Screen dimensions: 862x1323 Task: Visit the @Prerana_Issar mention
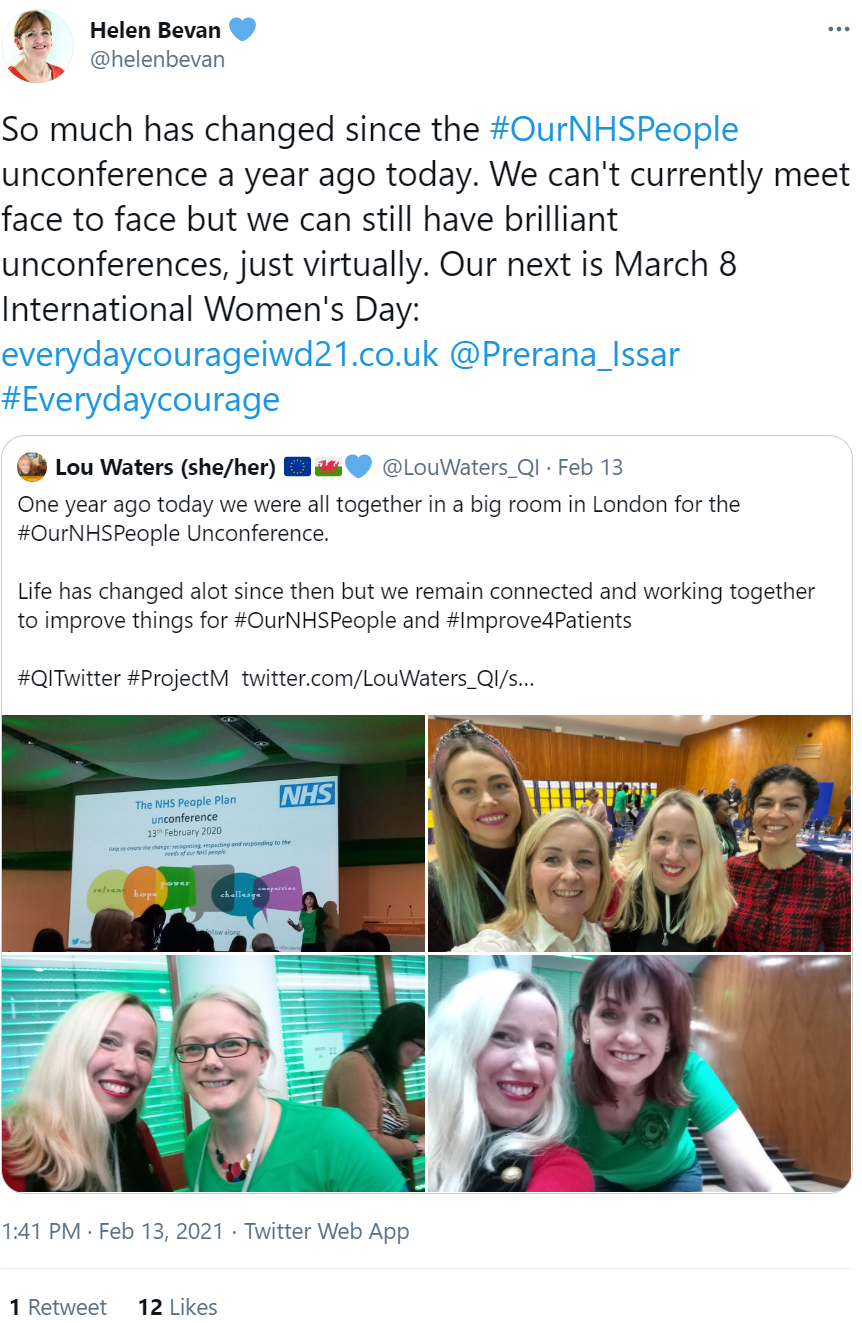tap(565, 355)
